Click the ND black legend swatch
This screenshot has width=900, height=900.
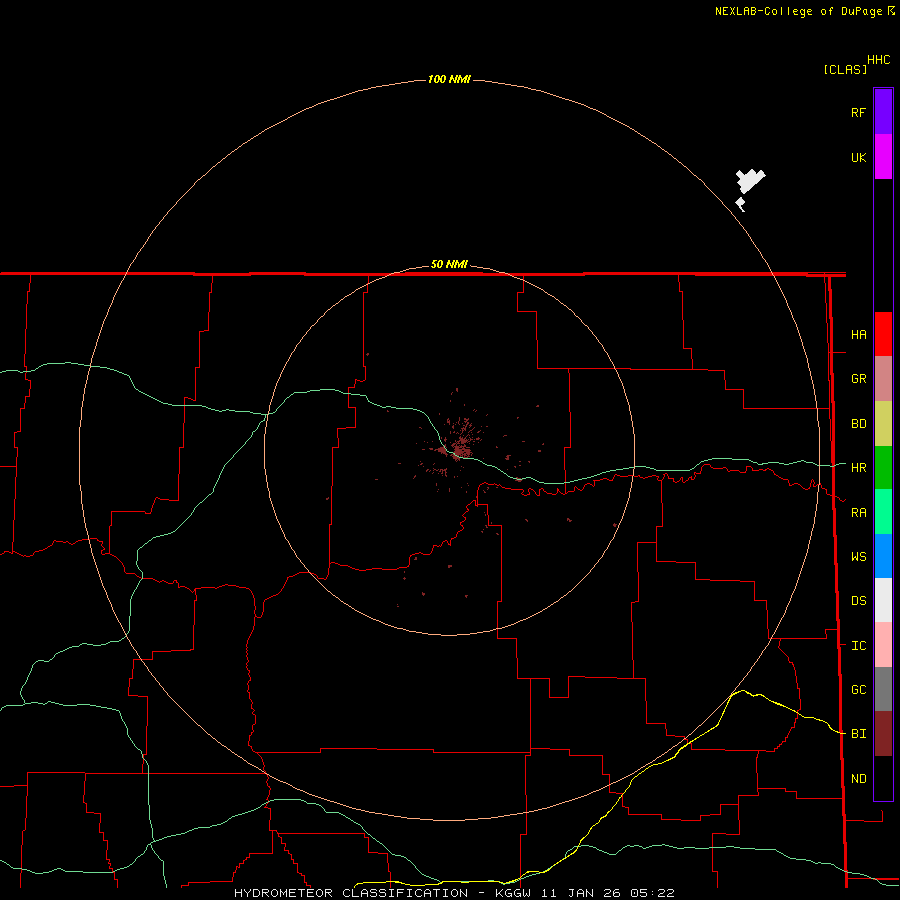(883, 778)
